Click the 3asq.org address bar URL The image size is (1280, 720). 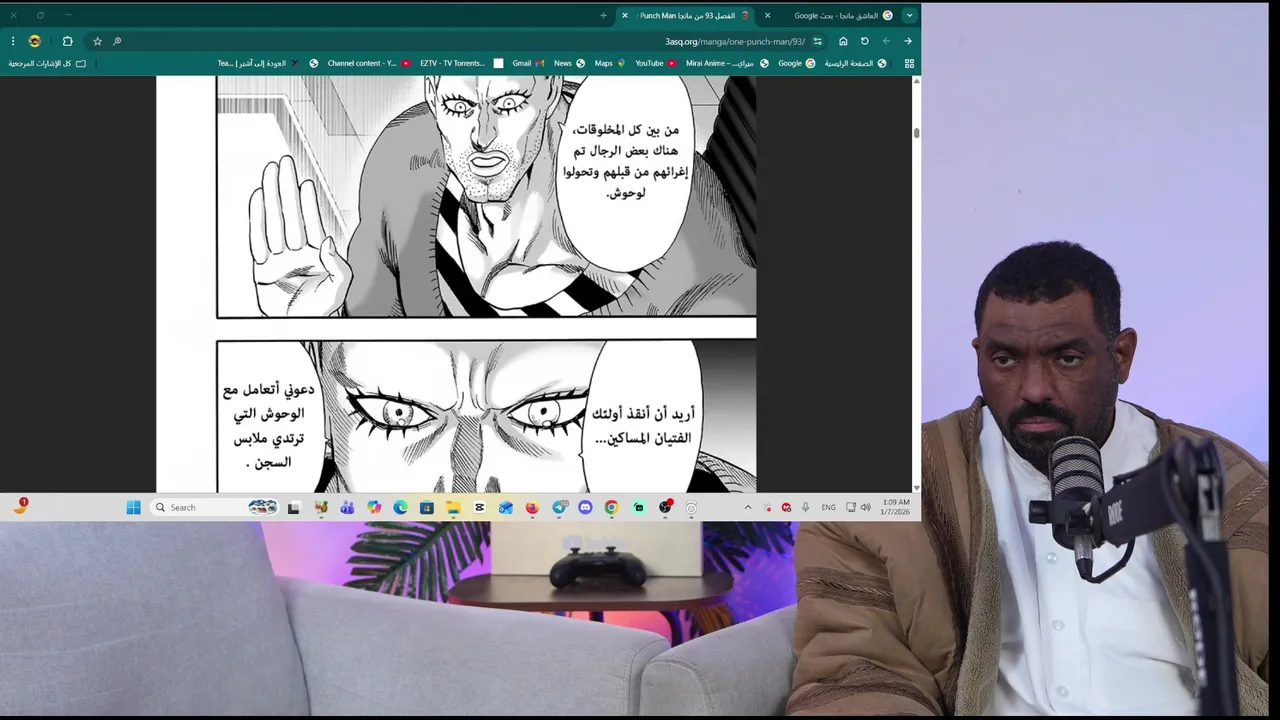pyautogui.click(x=734, y=41)
